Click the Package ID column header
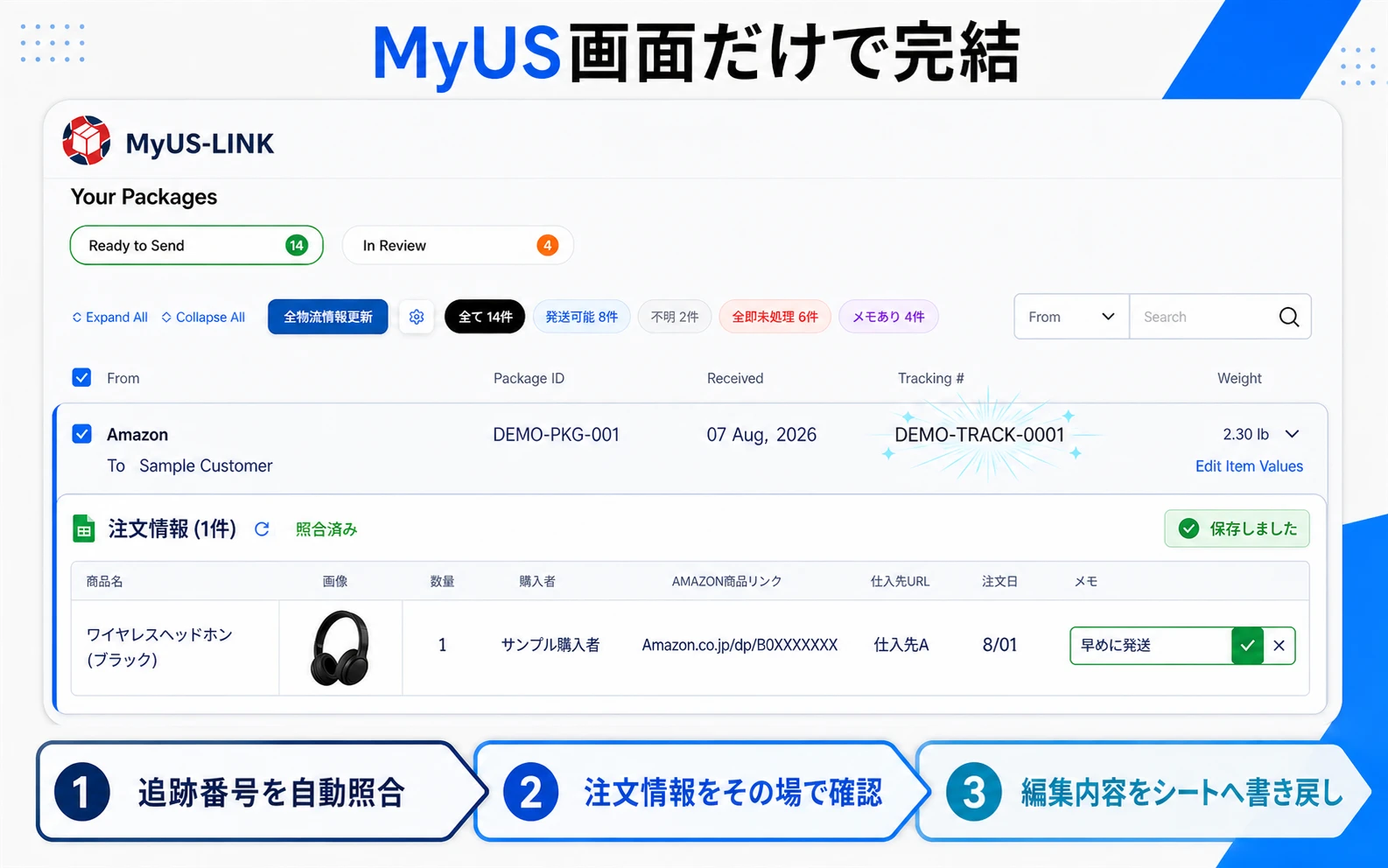 tap(529, 378)
